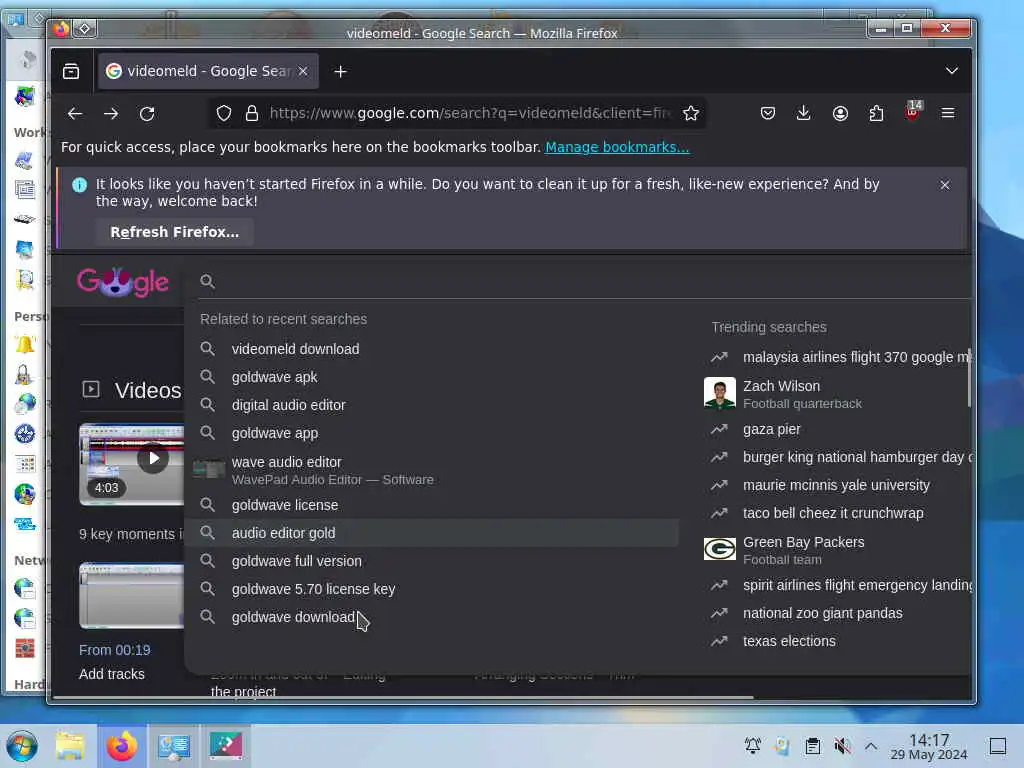Screen dimensions: 1024x768
Task: Choose suggestion 'videomeld download'
Action: pos(431,349)
